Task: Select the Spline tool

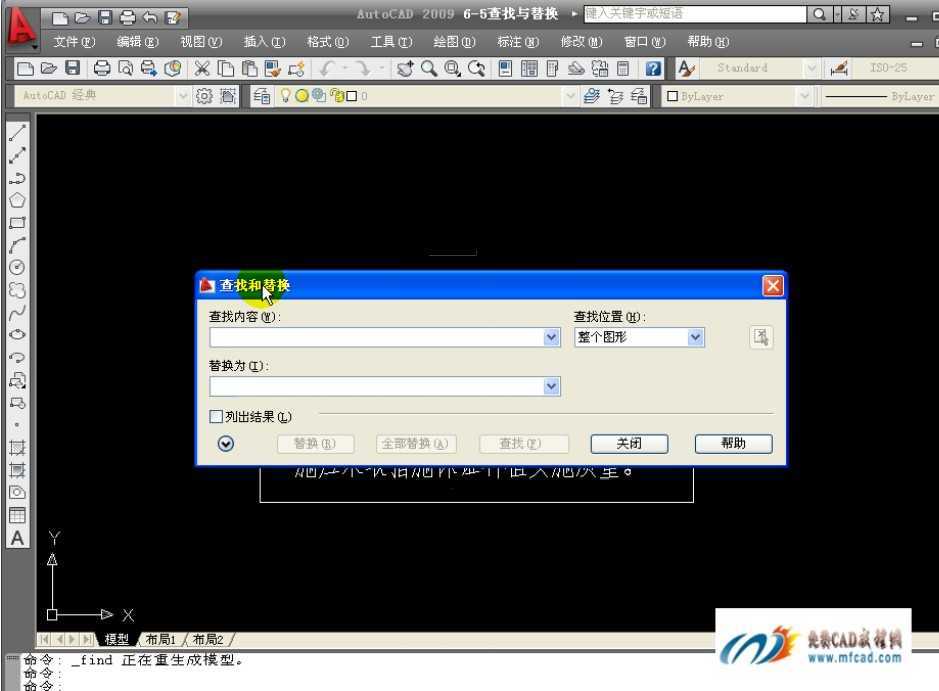Action: pos(17,313)
